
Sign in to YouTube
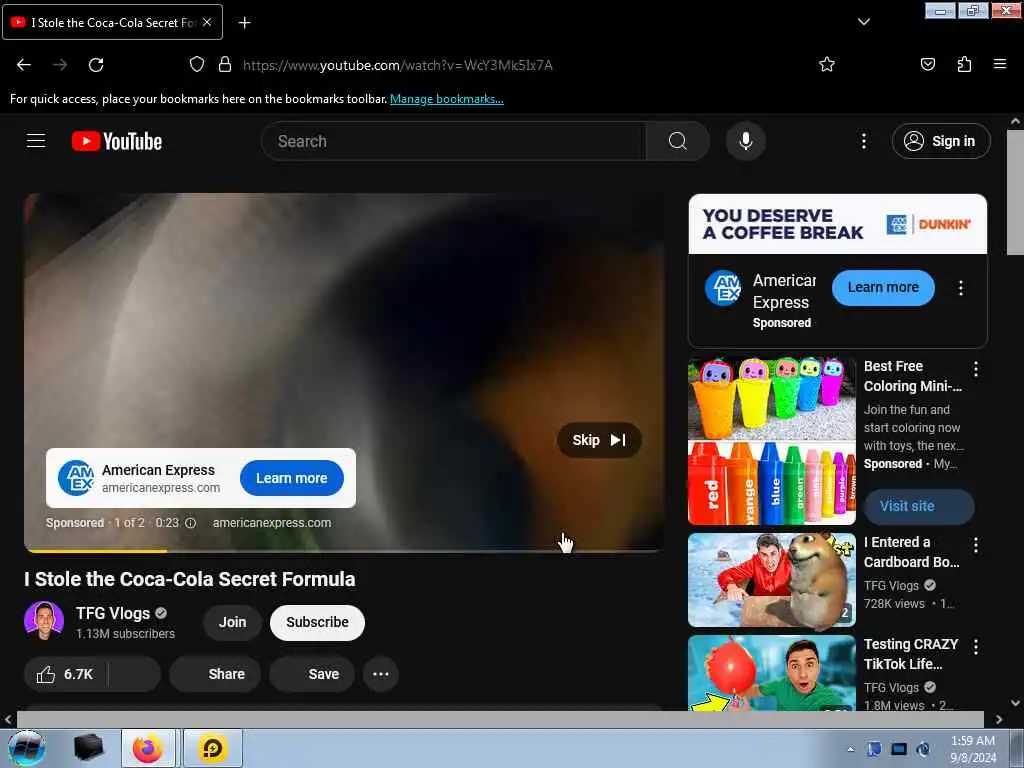pyautogui.click(x=940, y=141)
